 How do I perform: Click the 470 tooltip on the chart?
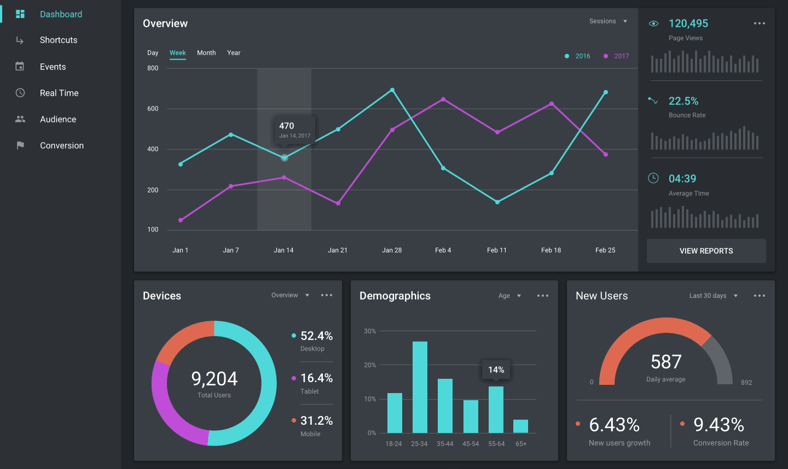coord(294,130)
